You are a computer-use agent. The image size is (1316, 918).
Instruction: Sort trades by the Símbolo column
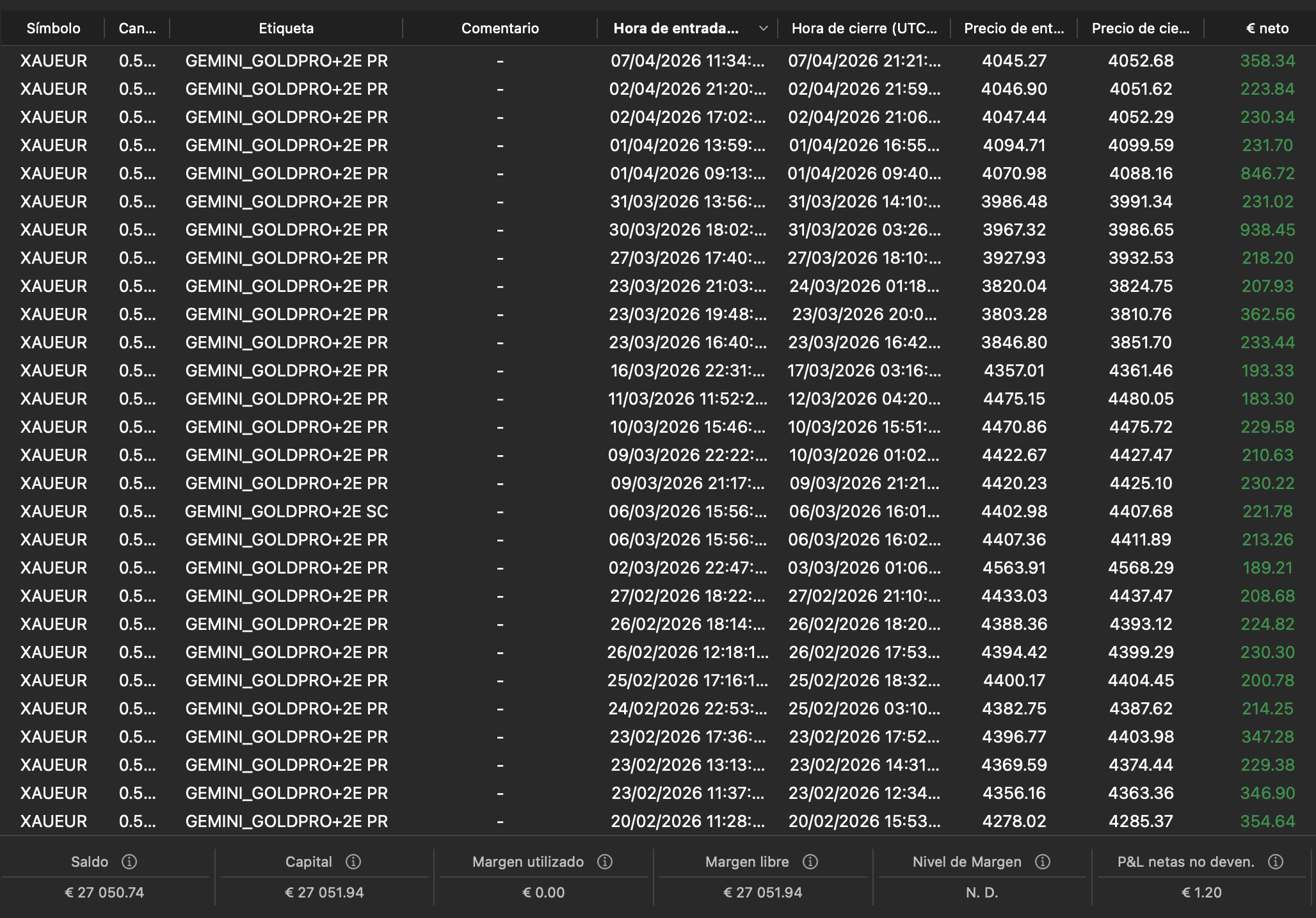(x=54, y=28)
